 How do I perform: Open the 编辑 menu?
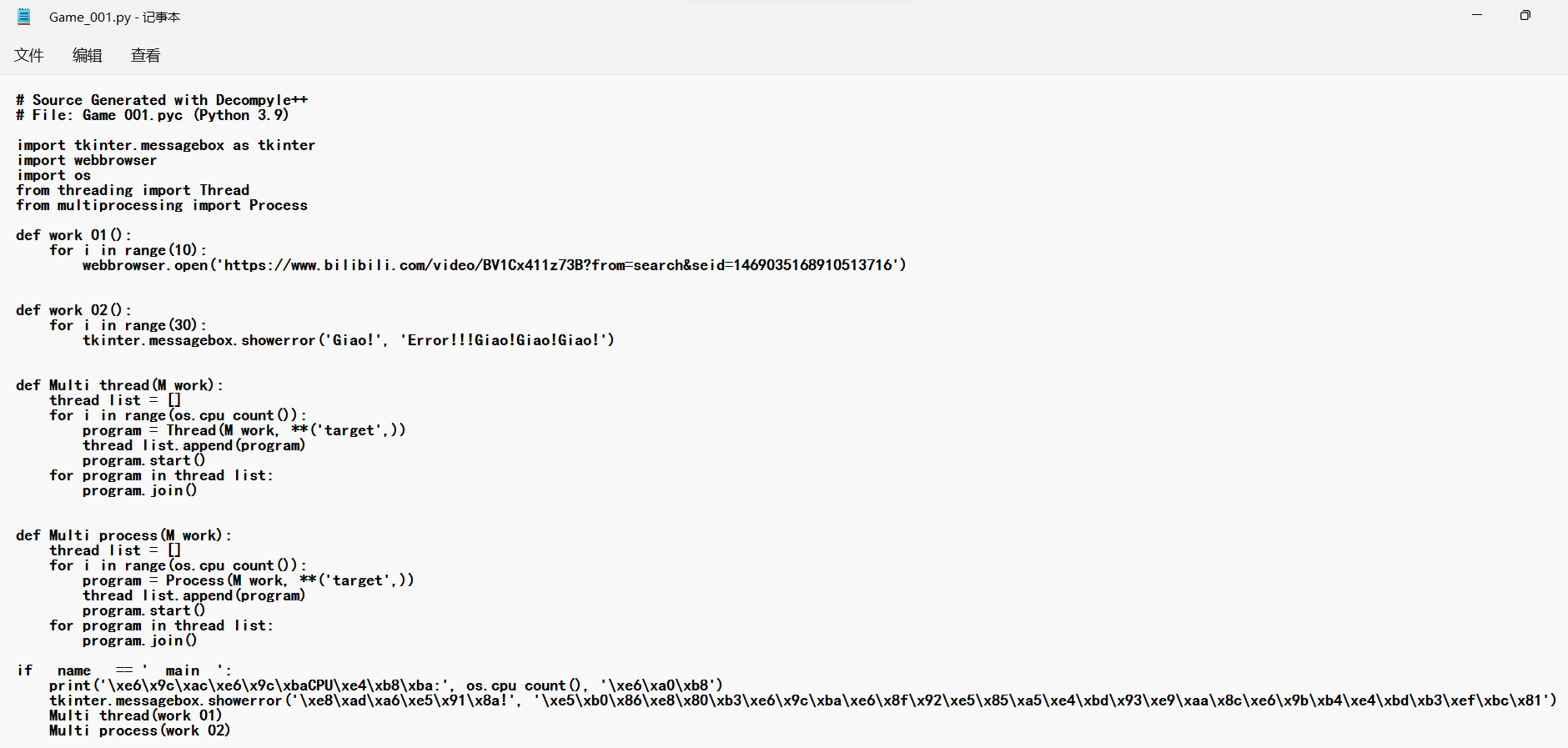pos(88,55)
